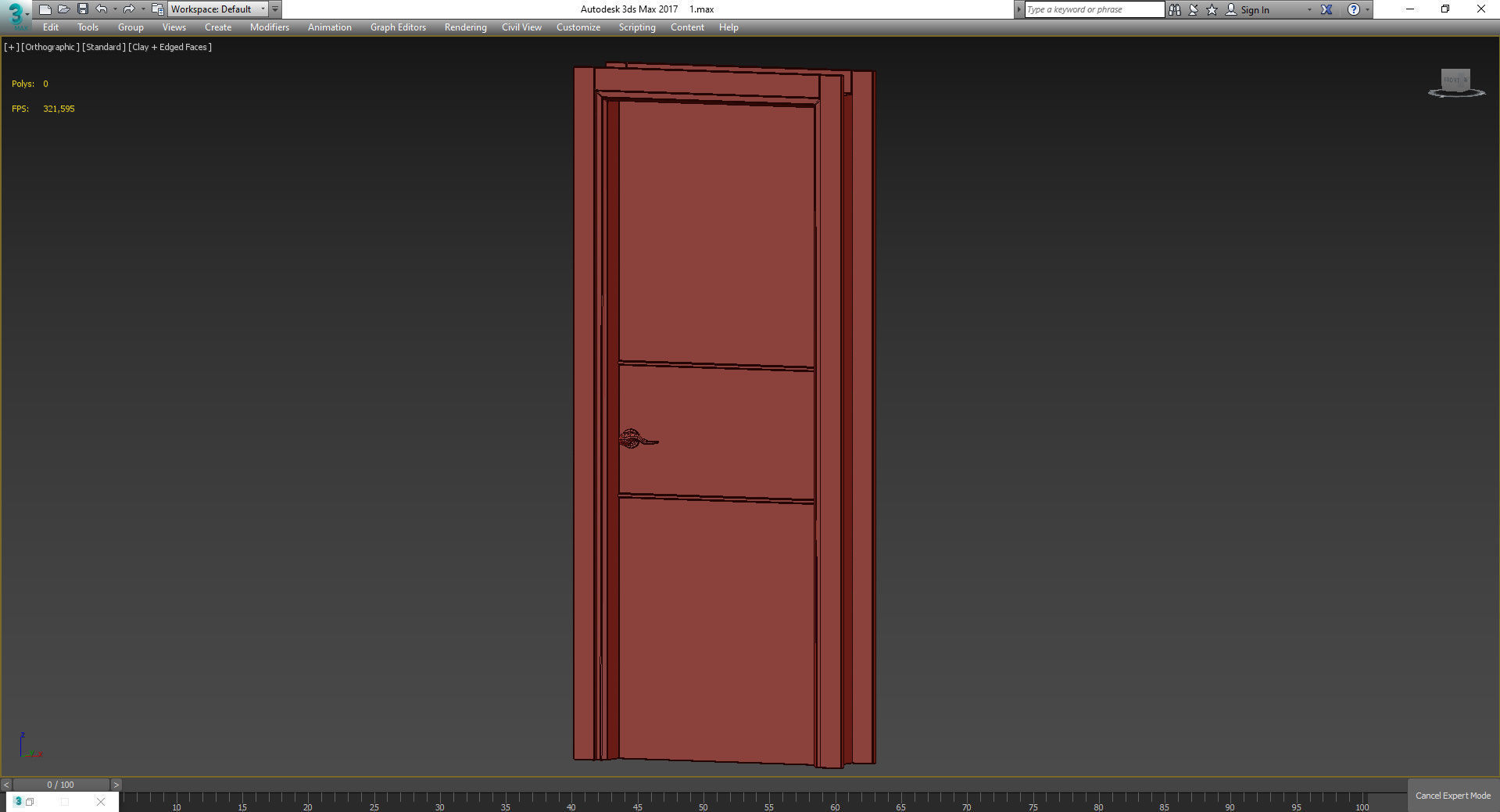The image size is (1500, 812).
Task: Open the Help dropdown arrow
Action: 1367,9
